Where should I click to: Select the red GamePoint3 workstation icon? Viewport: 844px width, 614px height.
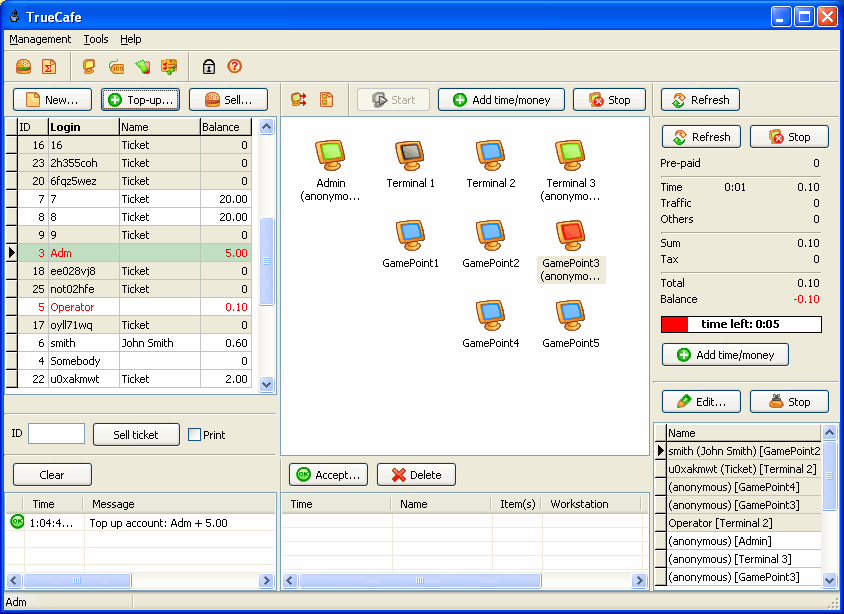pyautogui.click(x=570, y=236)
